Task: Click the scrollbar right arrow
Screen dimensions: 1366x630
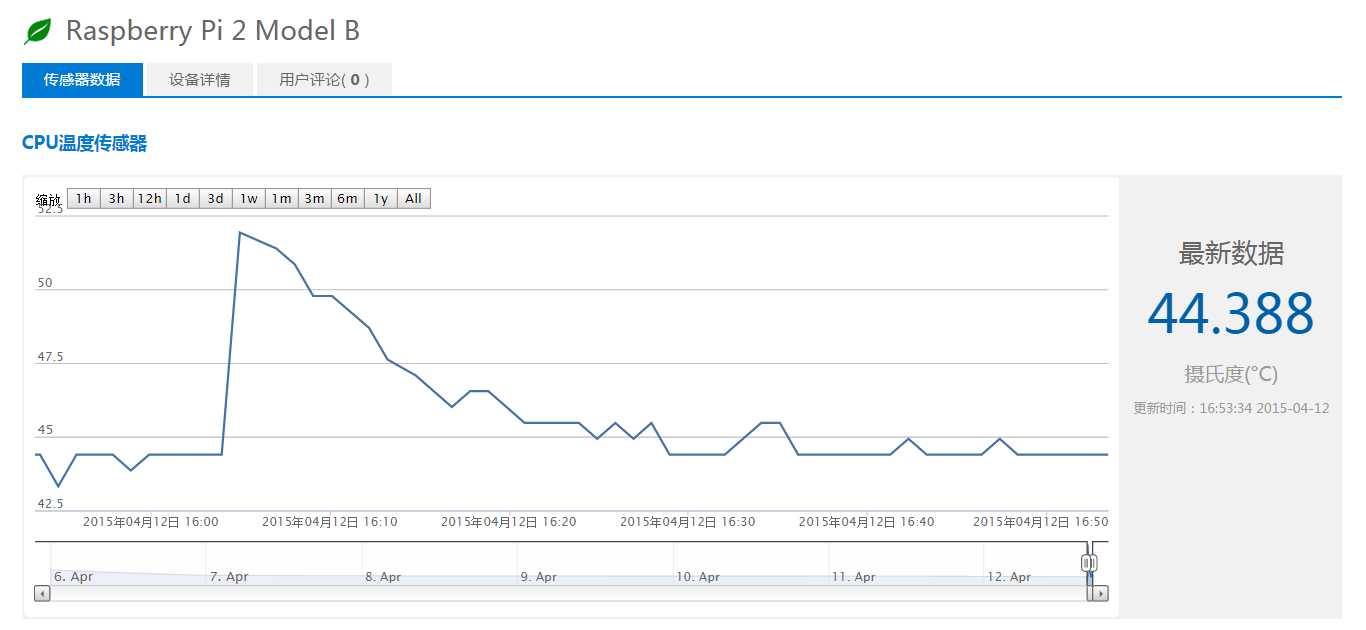Action: [x=1100, y=593]
